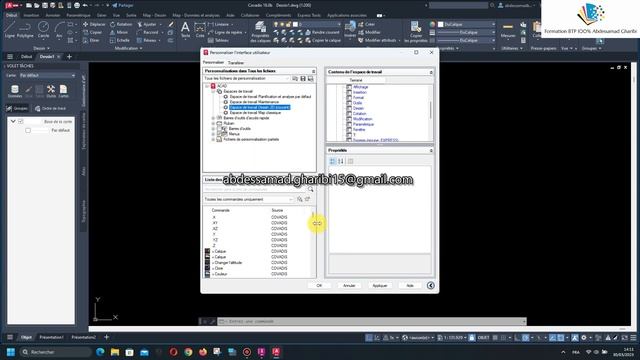Click the Mesurer tool
This screenshot has width=640, height=360.
508,30
